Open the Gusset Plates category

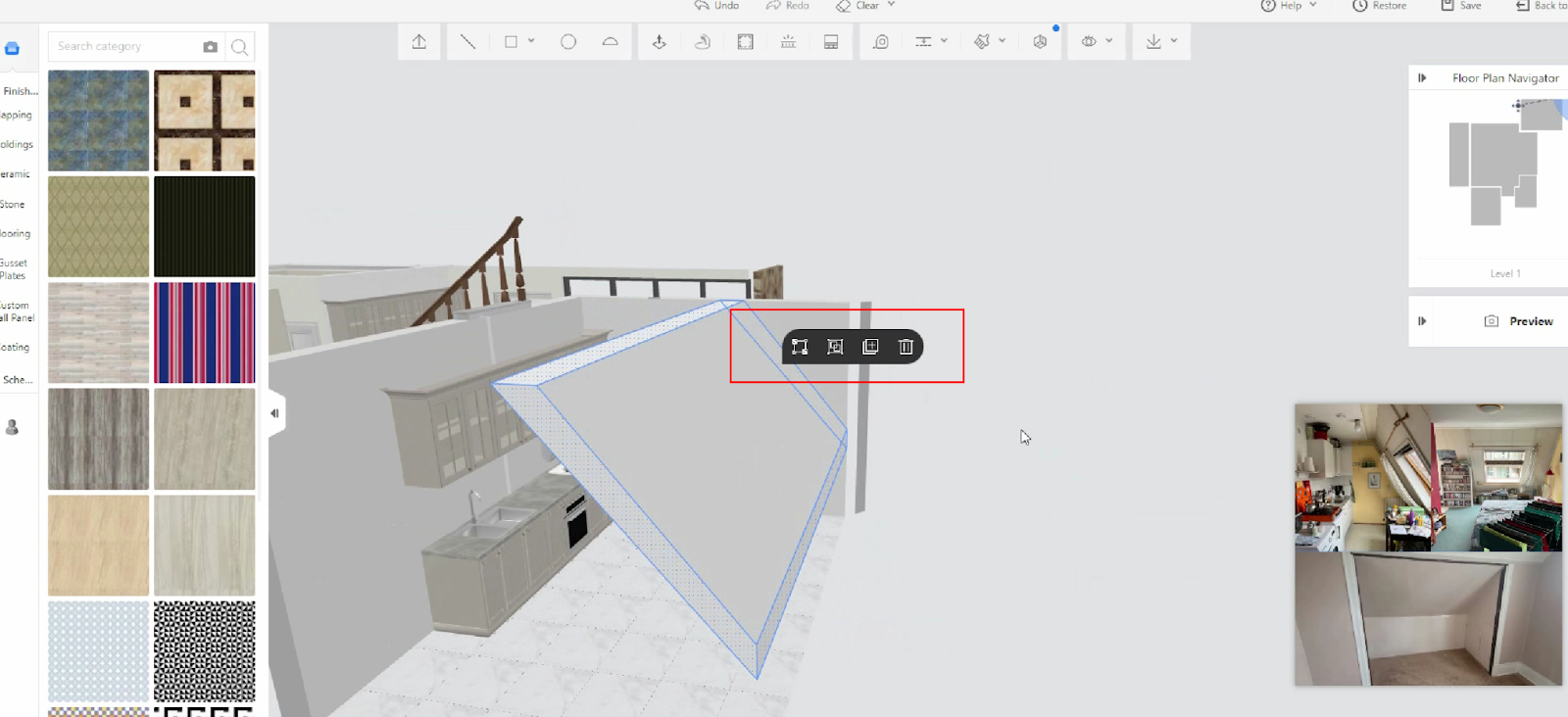14,269
